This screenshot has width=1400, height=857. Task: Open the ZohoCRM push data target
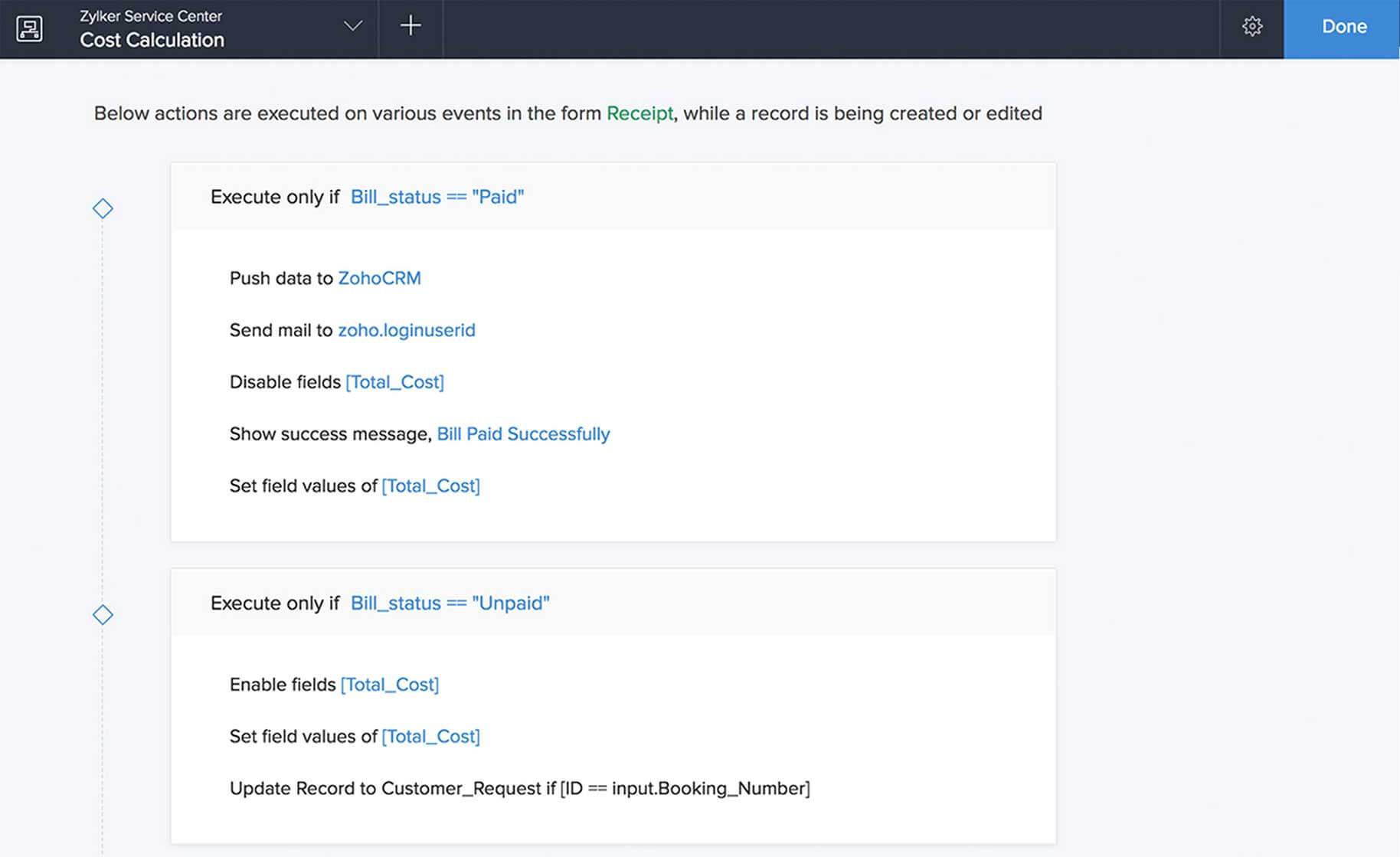[x=379, y=278]
